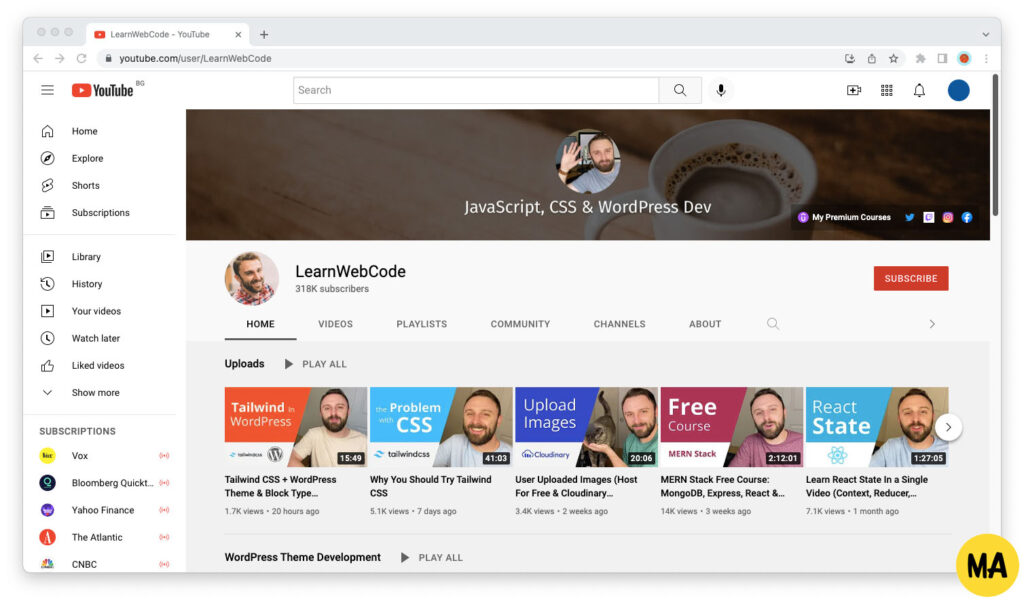Image resolution: width=1024 pixels, height=601 pixels.
Task: Open the blue account avatar menu
Action: coord(958,90)
